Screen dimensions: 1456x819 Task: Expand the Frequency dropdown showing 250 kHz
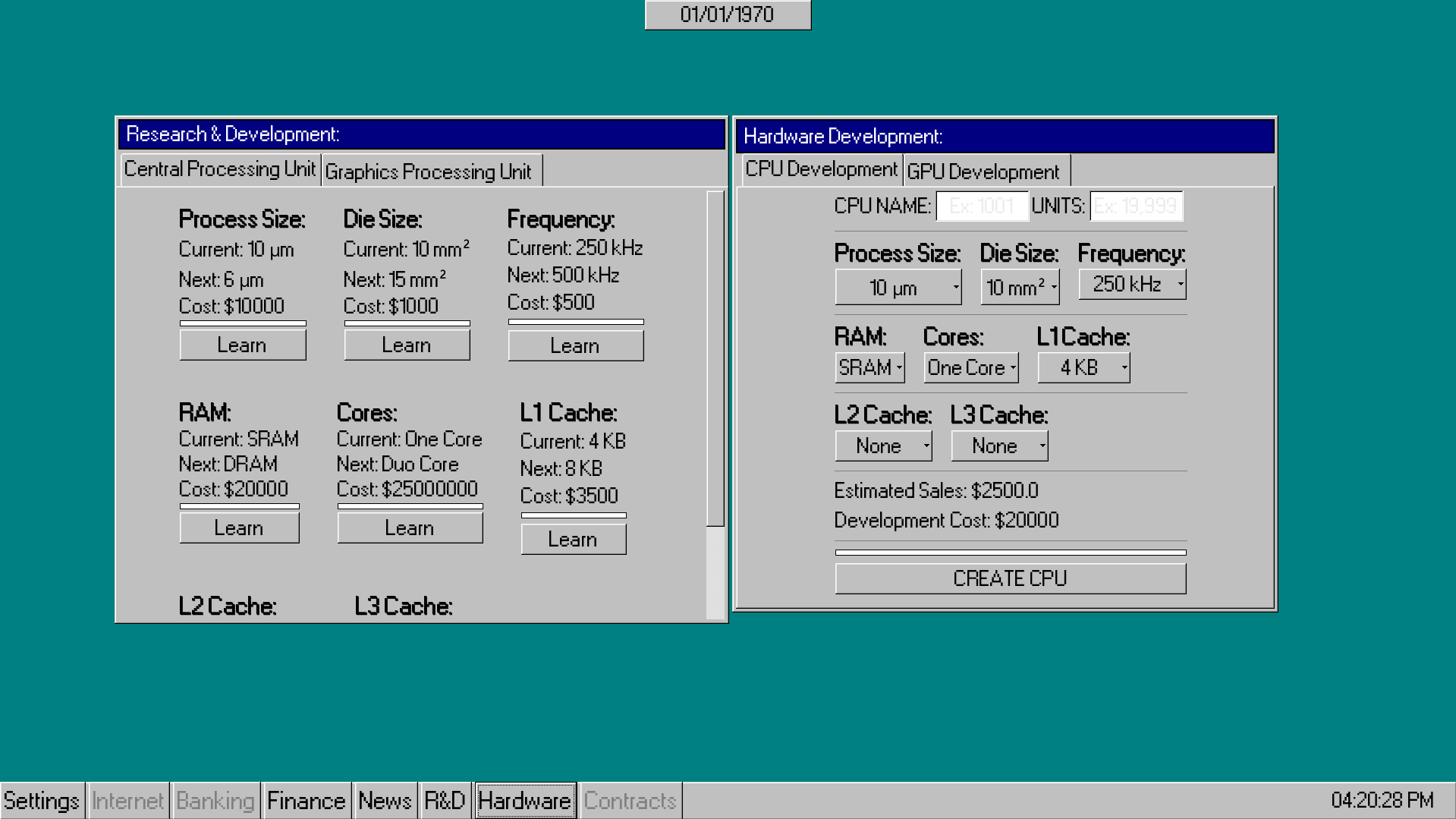pyautogui.click(x=1132, y=285)
